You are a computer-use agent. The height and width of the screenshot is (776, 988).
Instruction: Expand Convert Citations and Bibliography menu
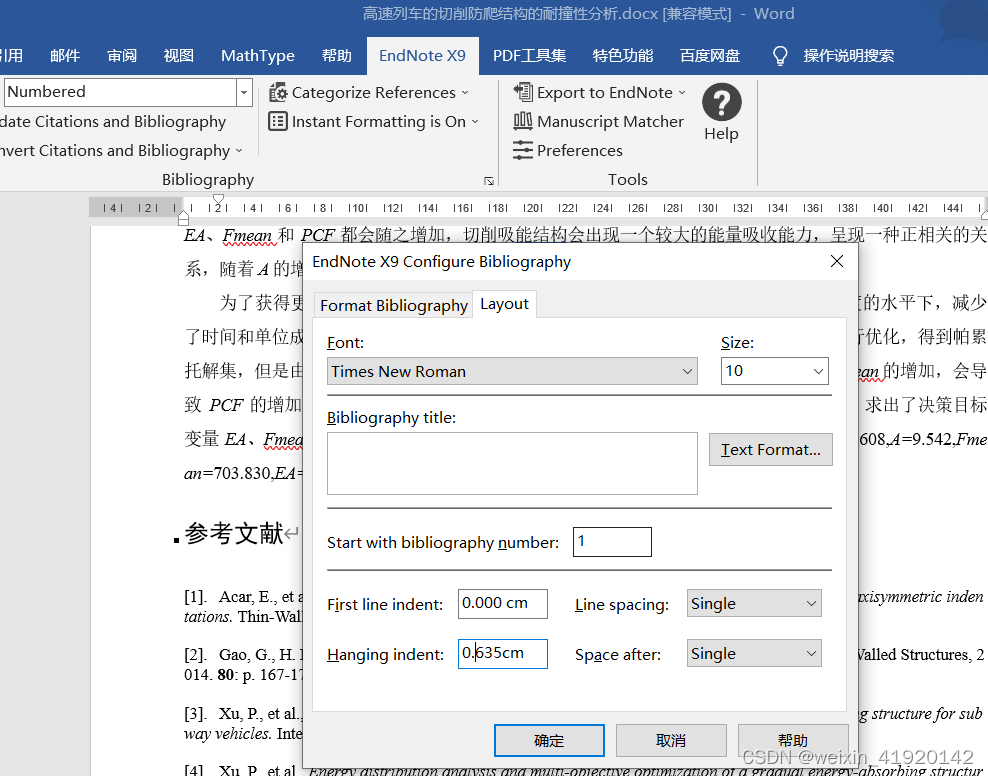click(x=121, y=151)
